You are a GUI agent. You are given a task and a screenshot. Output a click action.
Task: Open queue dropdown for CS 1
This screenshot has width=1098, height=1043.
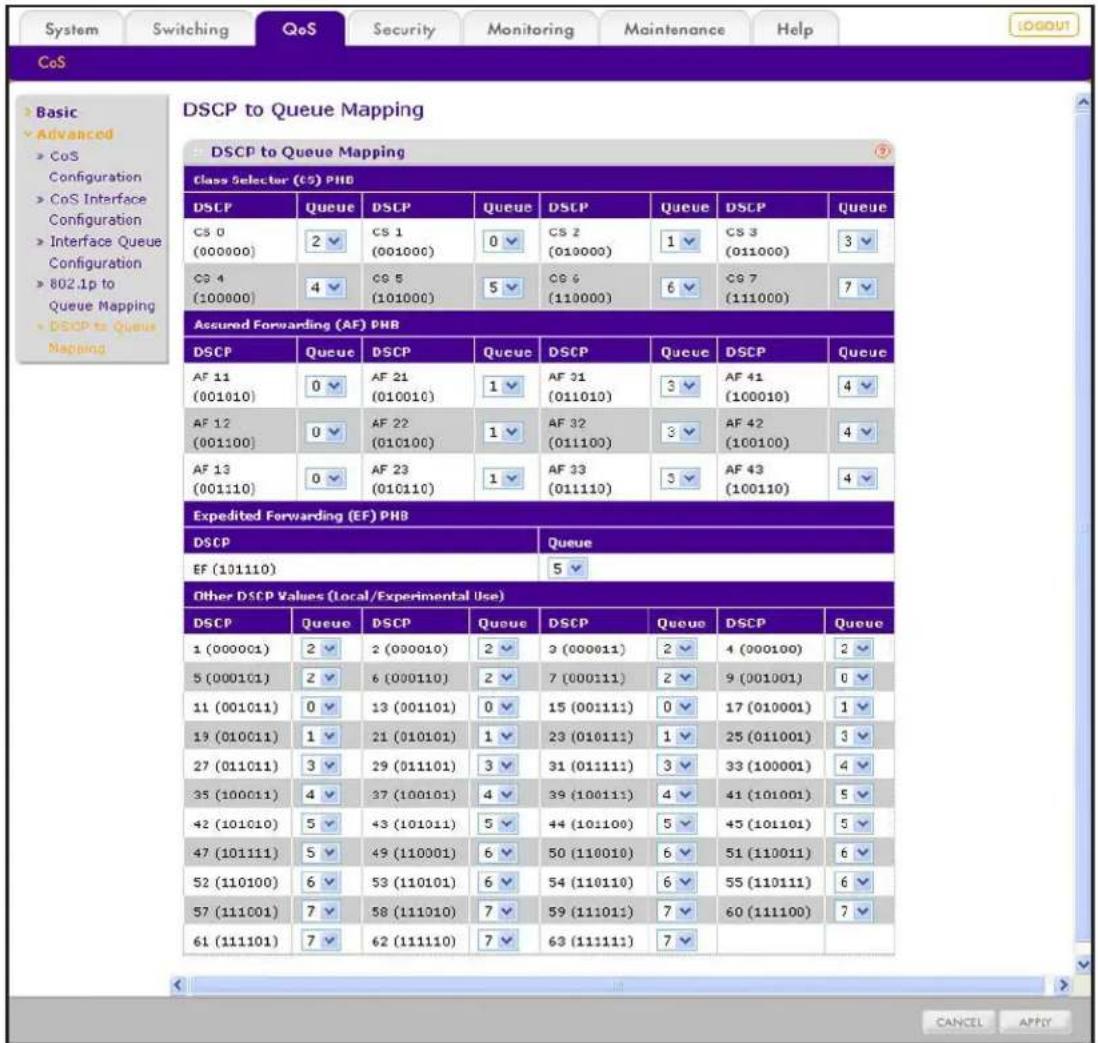pos(503,242)
